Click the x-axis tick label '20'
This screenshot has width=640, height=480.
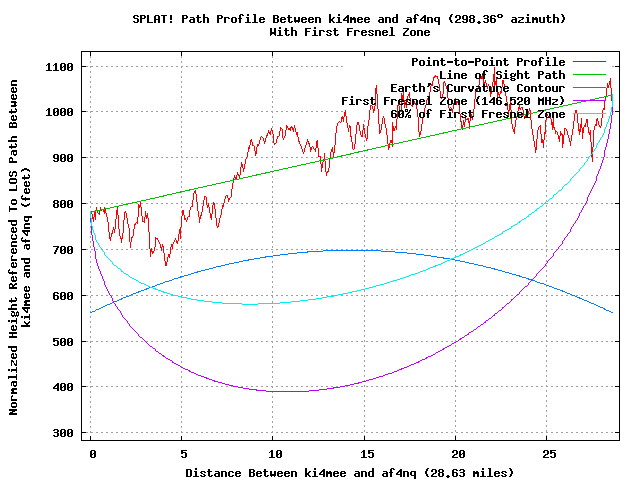click(x=458, y=454)
